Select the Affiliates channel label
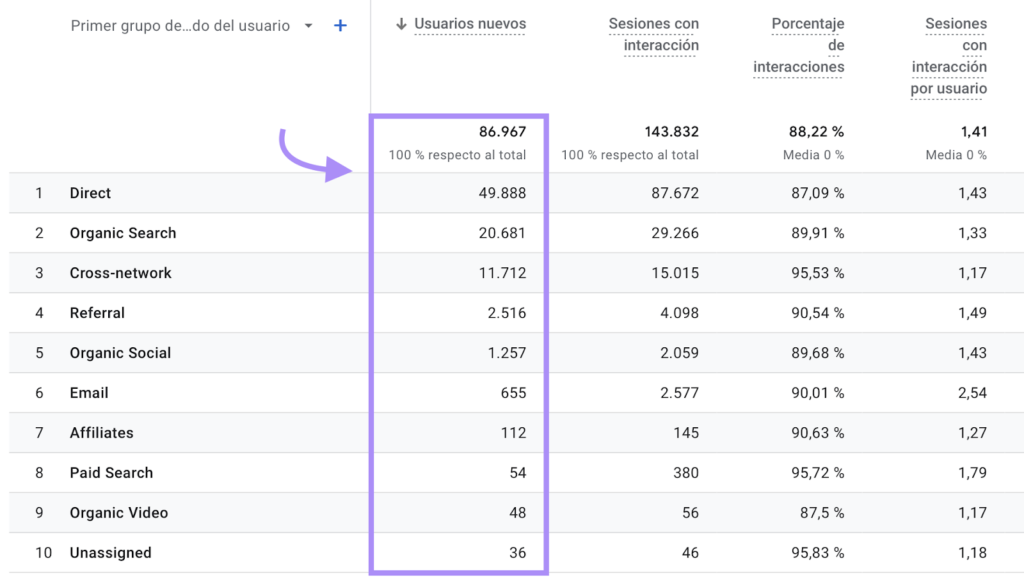The image size is (1024, 580). (x=101, y=433)
